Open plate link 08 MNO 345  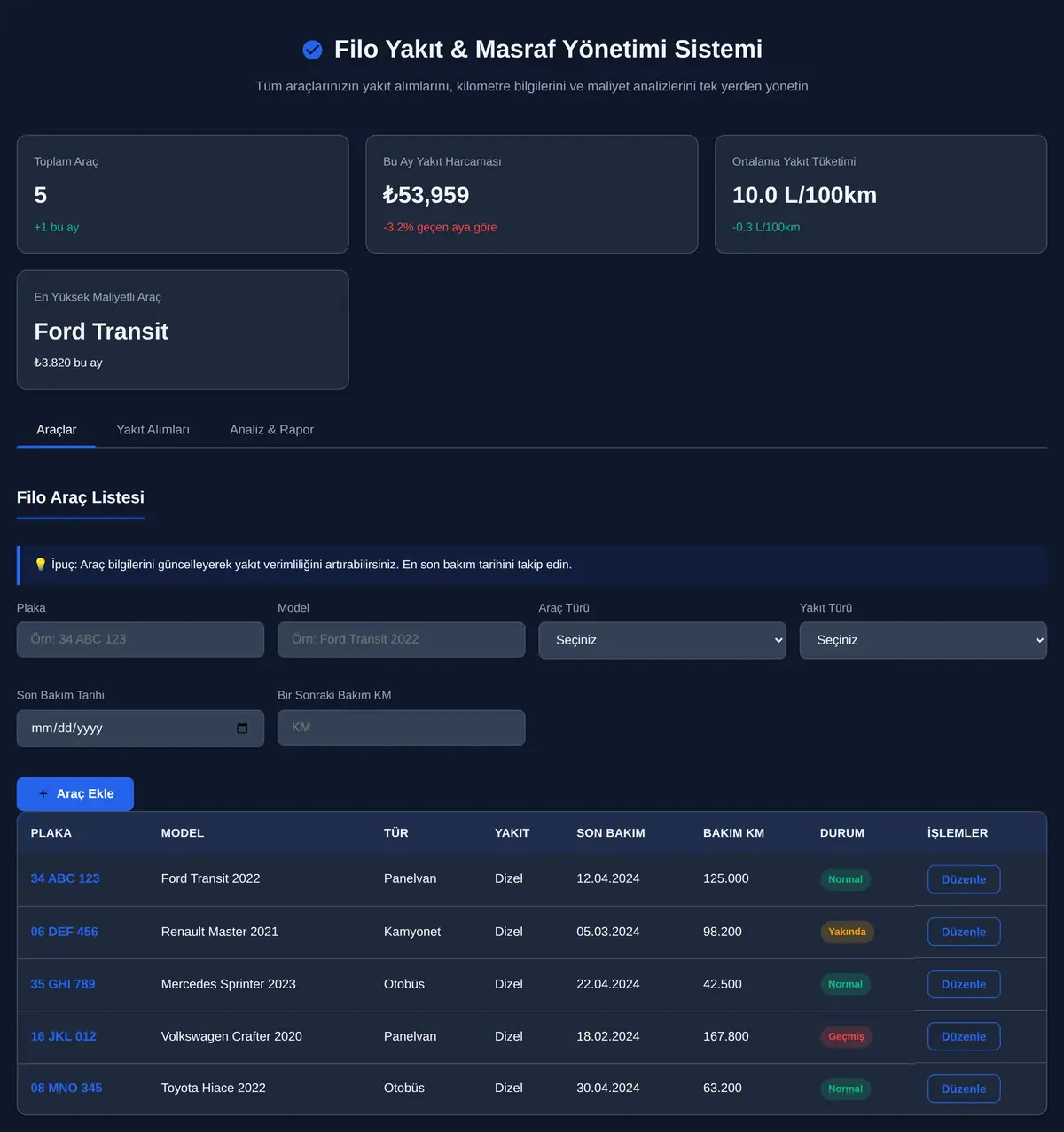pos(66,1088)
